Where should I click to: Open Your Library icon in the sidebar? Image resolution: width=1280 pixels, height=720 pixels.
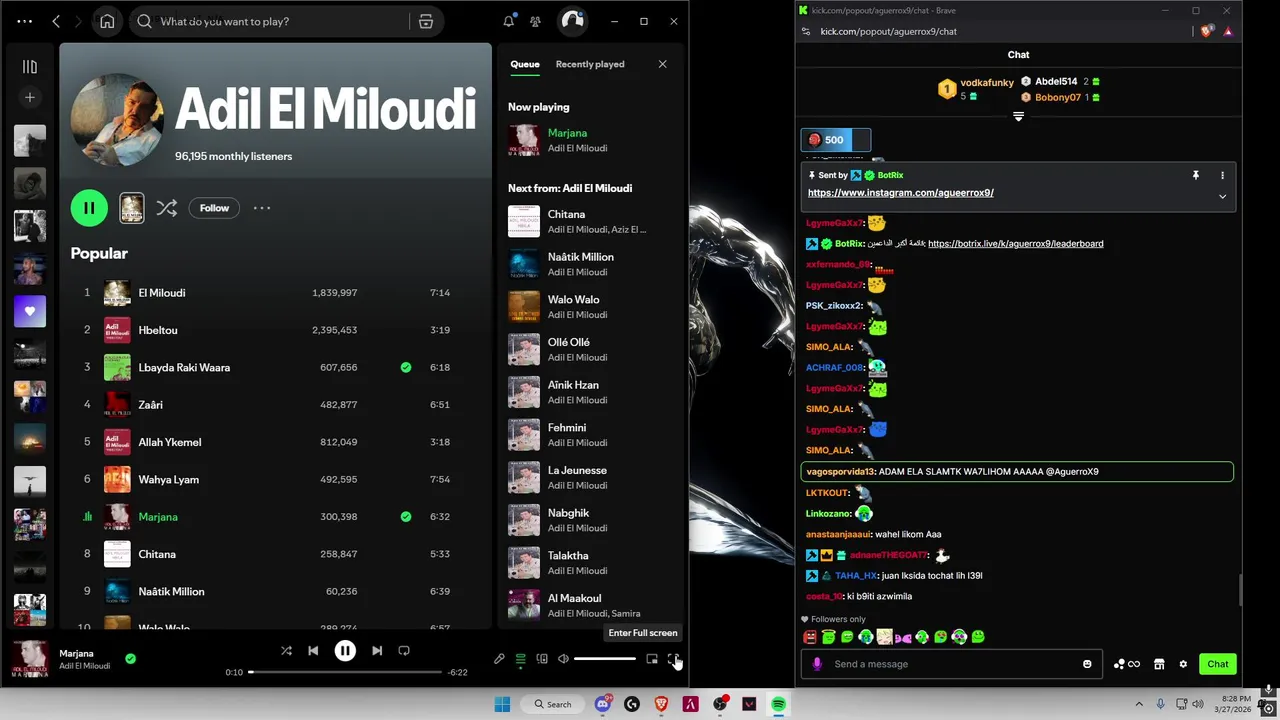tap(30, 67)
